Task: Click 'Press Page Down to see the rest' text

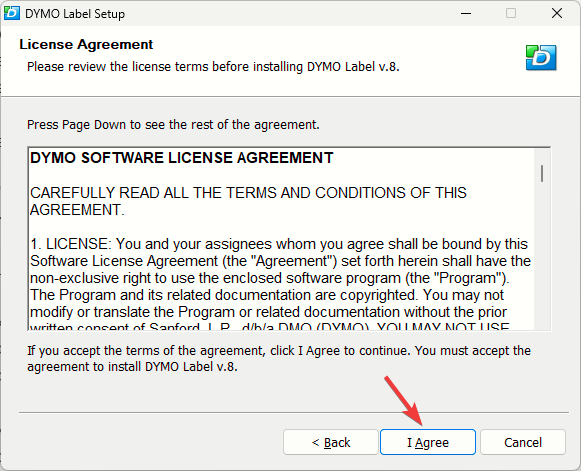Action: pos(173,125)
